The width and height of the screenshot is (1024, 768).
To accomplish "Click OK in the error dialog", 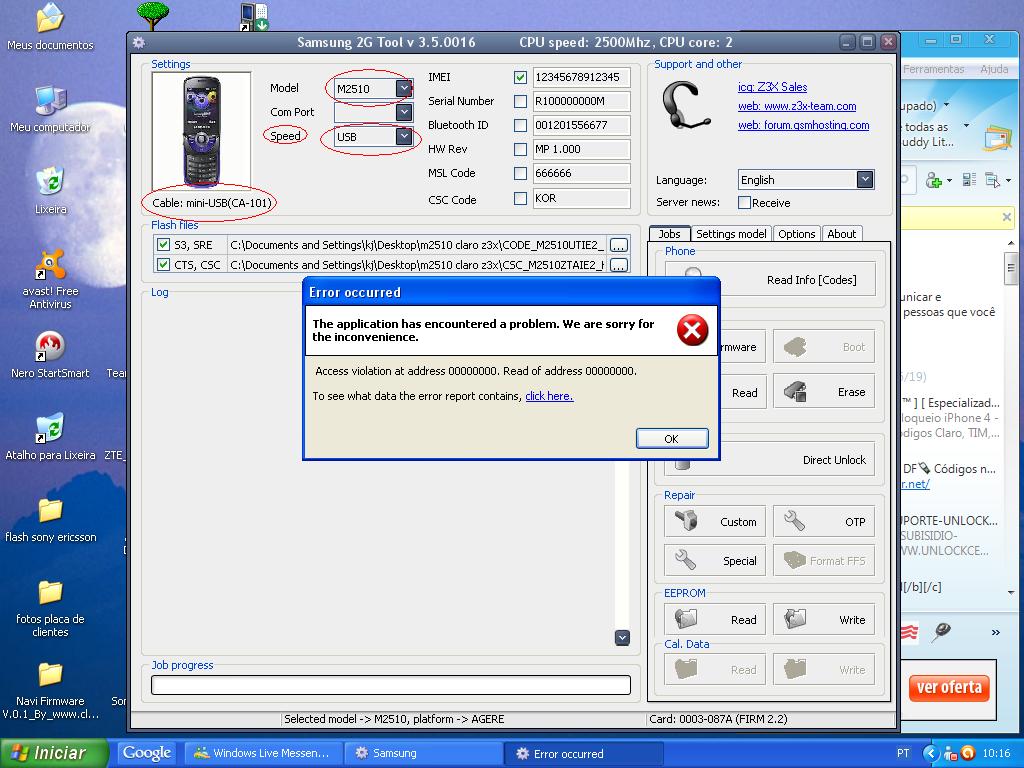I will [x=672, y=438].
